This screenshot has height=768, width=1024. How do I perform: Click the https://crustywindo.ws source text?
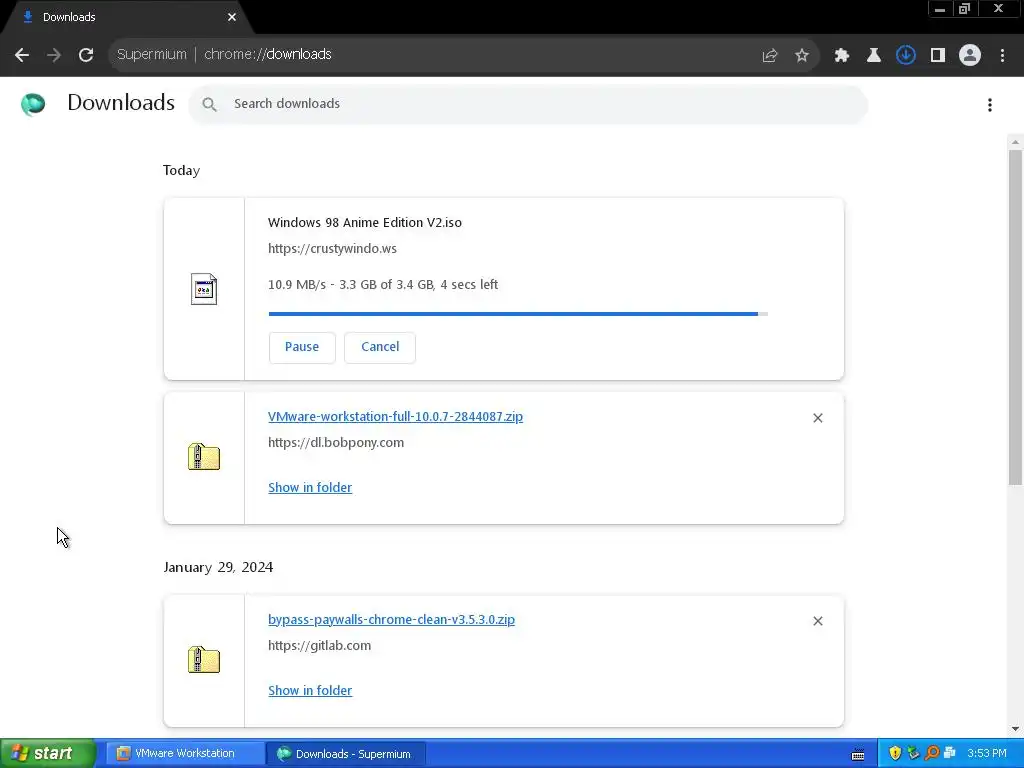click(332, 249)
